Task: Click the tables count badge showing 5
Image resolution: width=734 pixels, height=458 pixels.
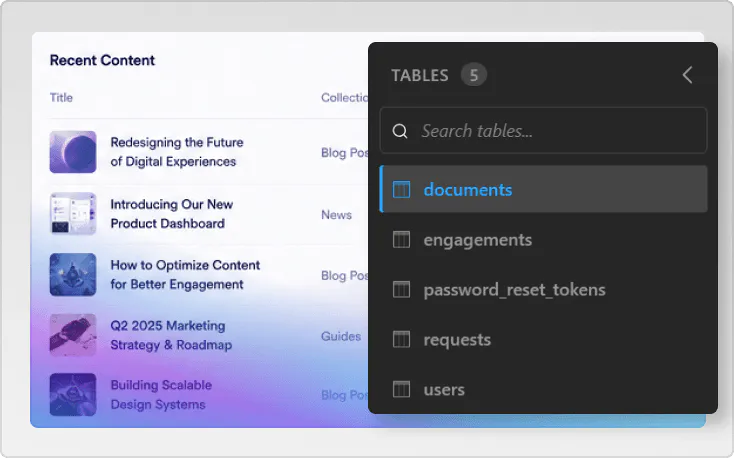Action: click(474, 75)
